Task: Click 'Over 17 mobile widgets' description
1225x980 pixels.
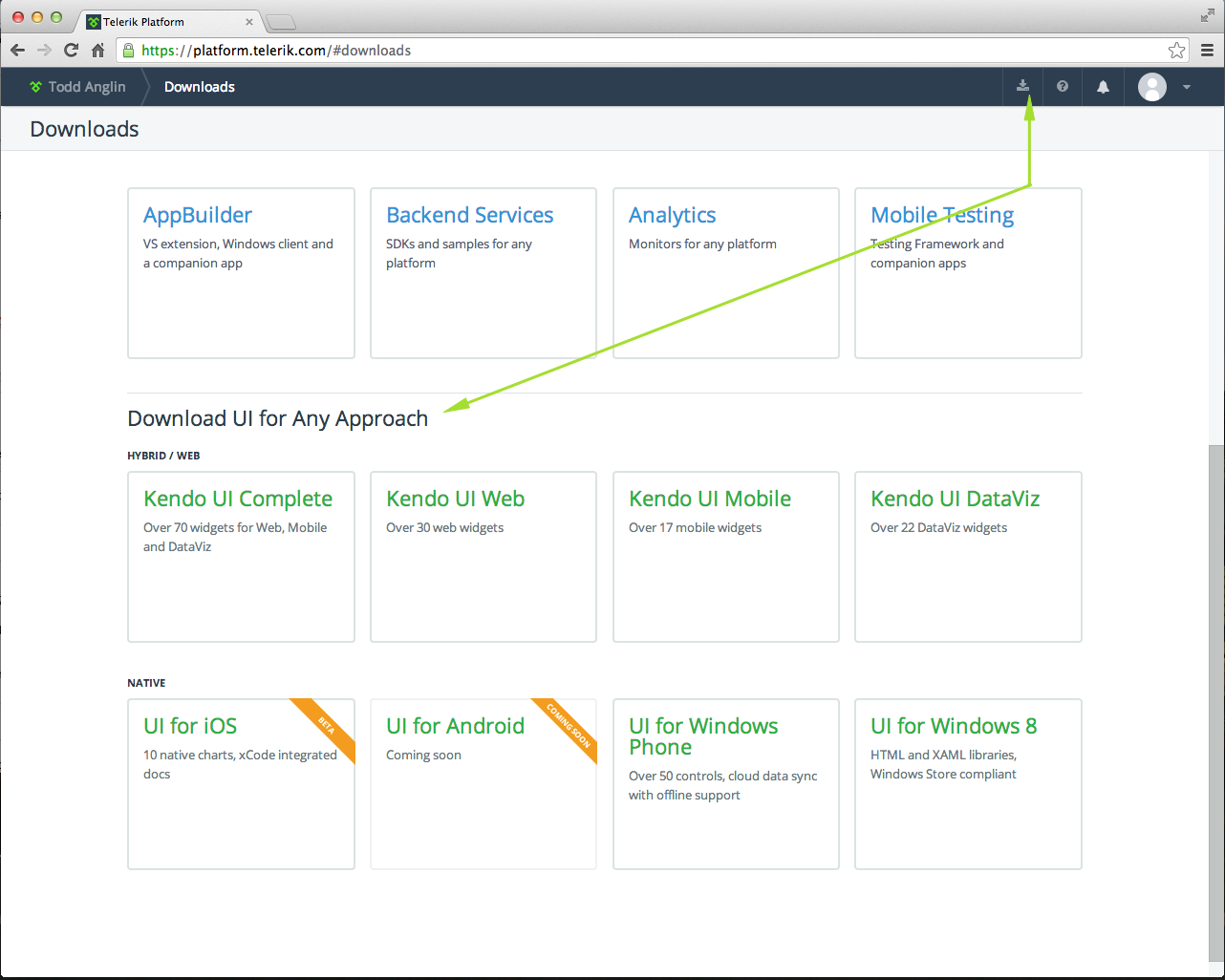Action: point(696,527)
